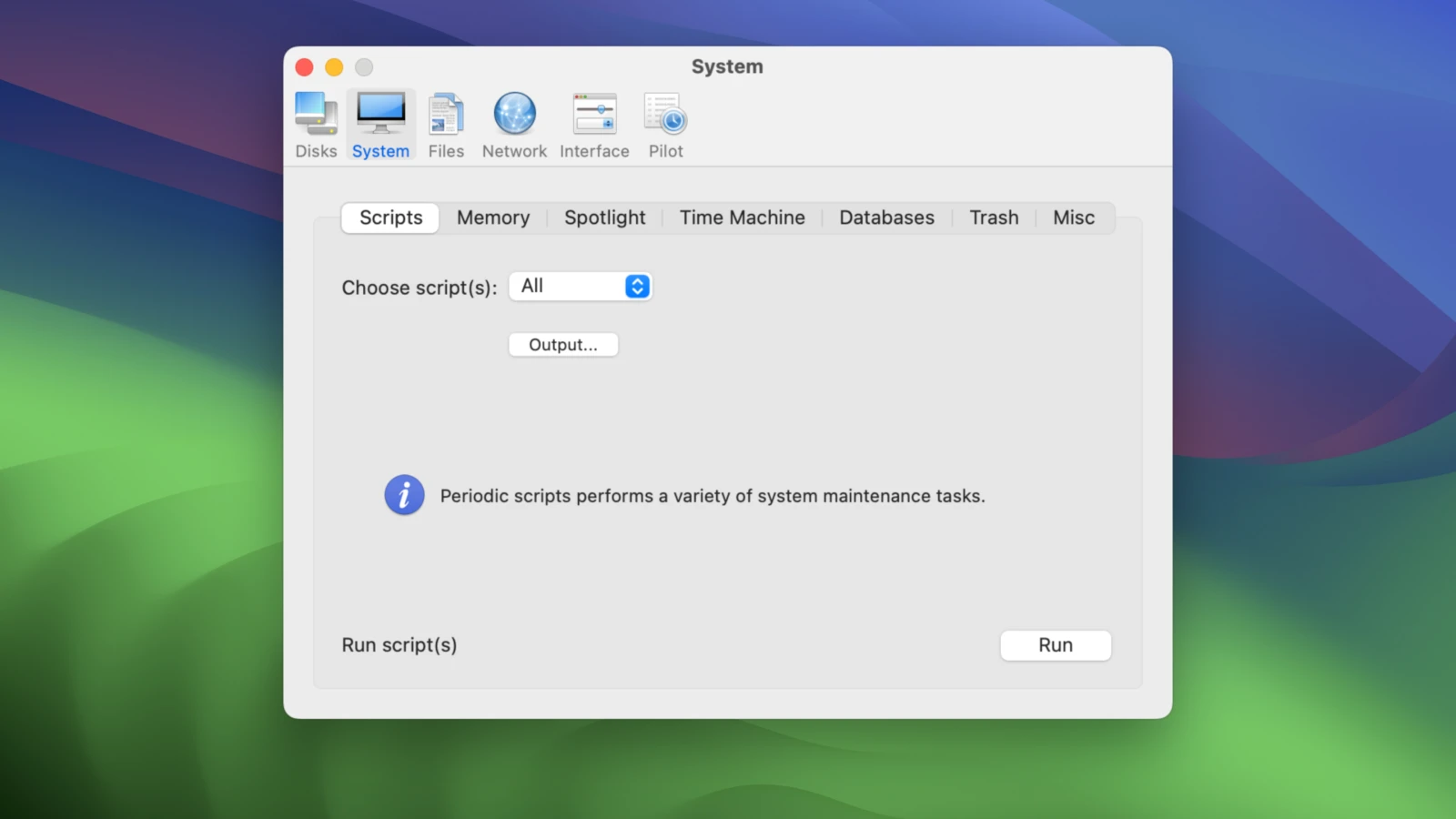
Task: Expand the Choose script(s) dropdown
Action: pos(580,287)
